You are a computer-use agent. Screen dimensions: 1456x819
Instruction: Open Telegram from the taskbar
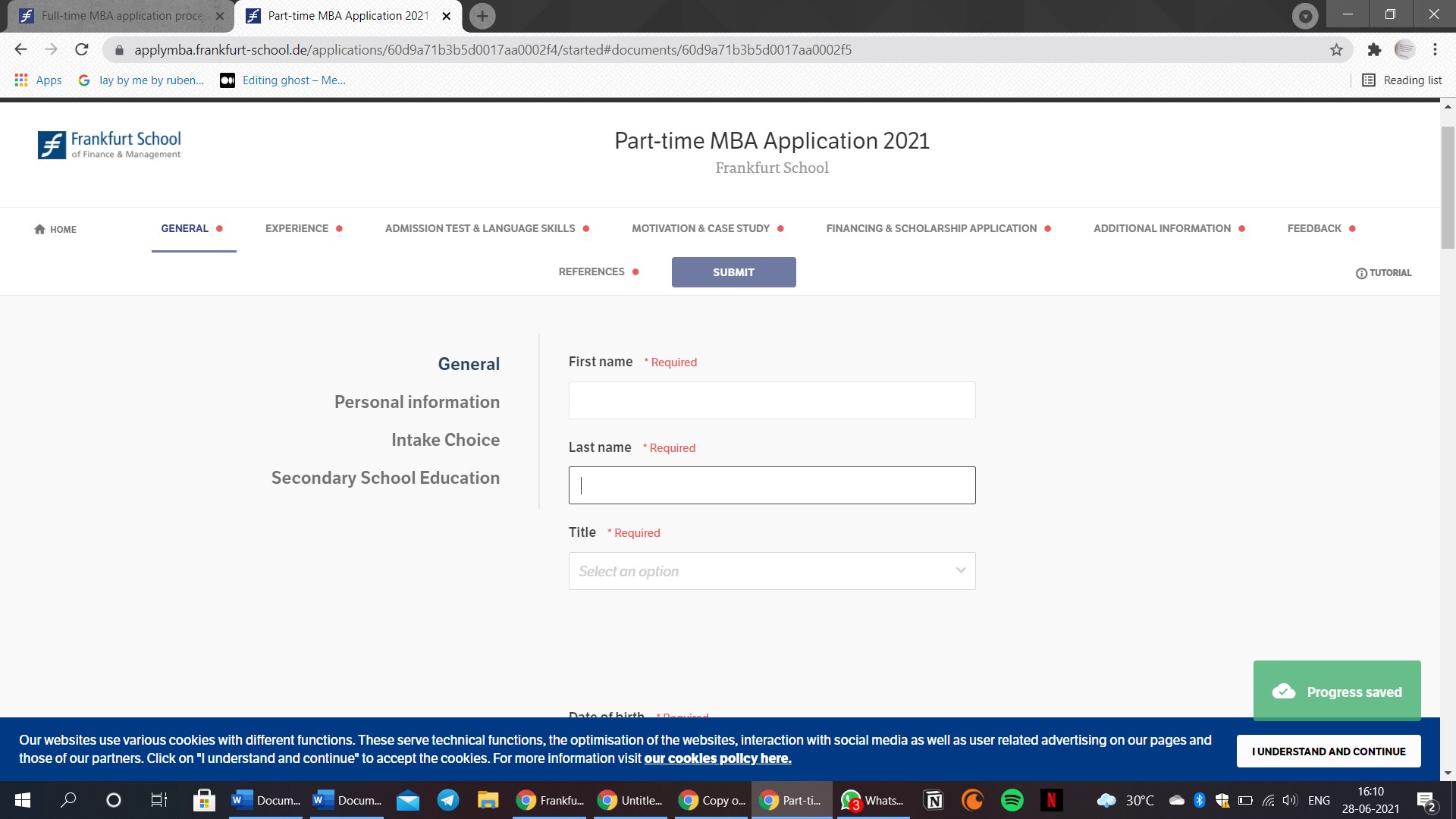447,800
